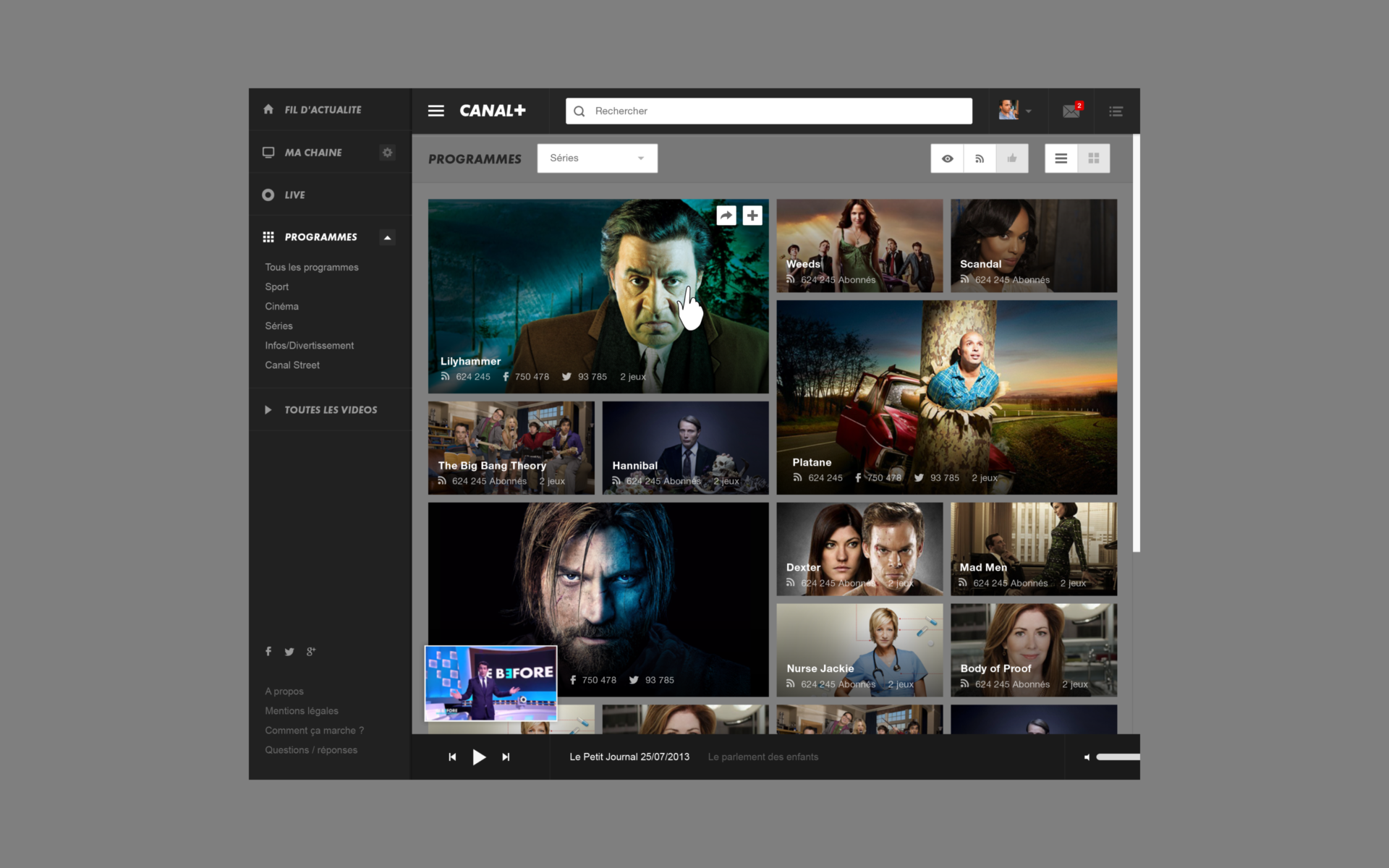Open Mentions légales
This screenshot has width=1389, height=868.
point(301,710)
